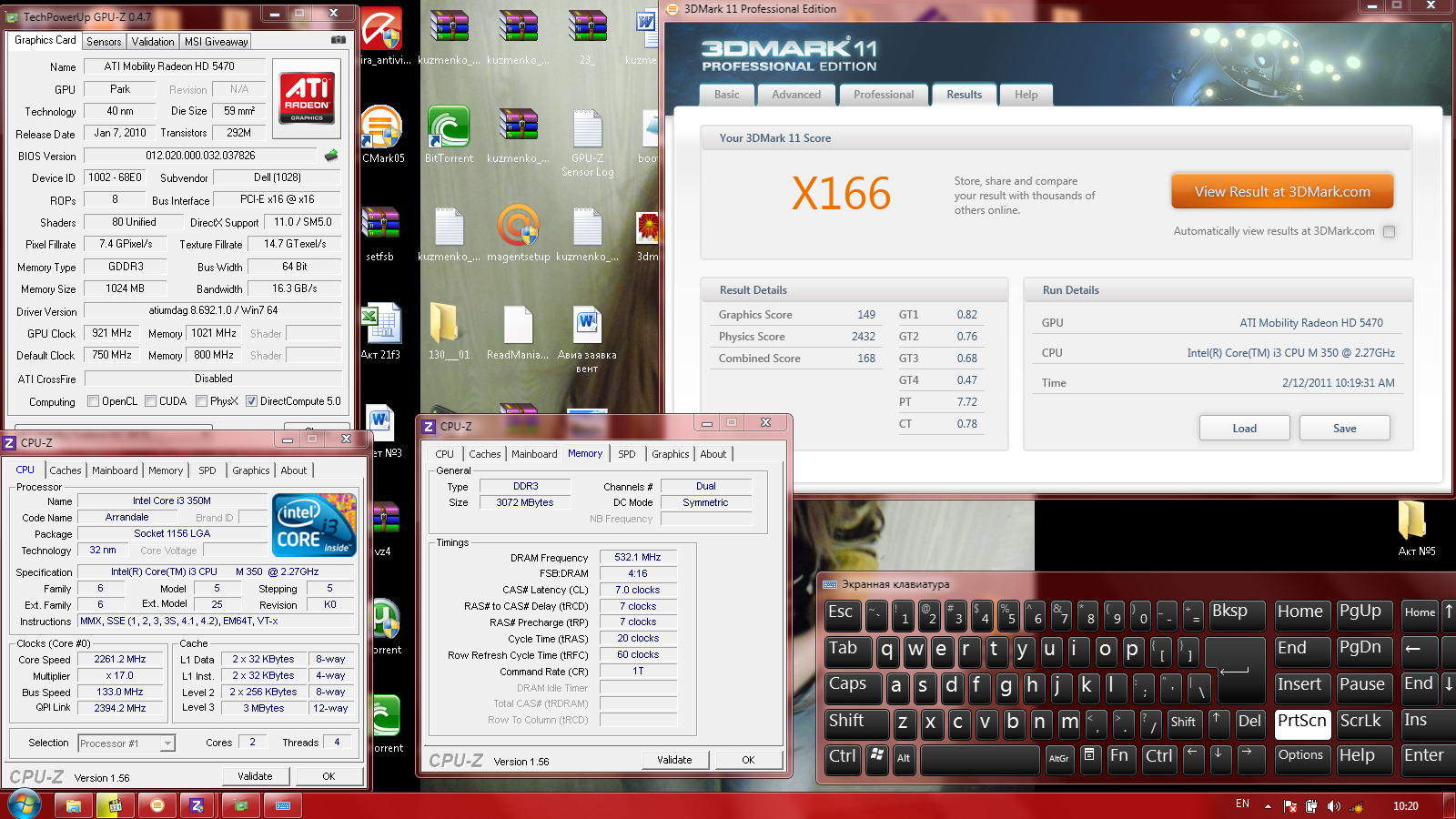The width and height of the screenshot is (1456, 819).
Task: Open the CMark05 desktop shortcut
Action: (382, 135)
